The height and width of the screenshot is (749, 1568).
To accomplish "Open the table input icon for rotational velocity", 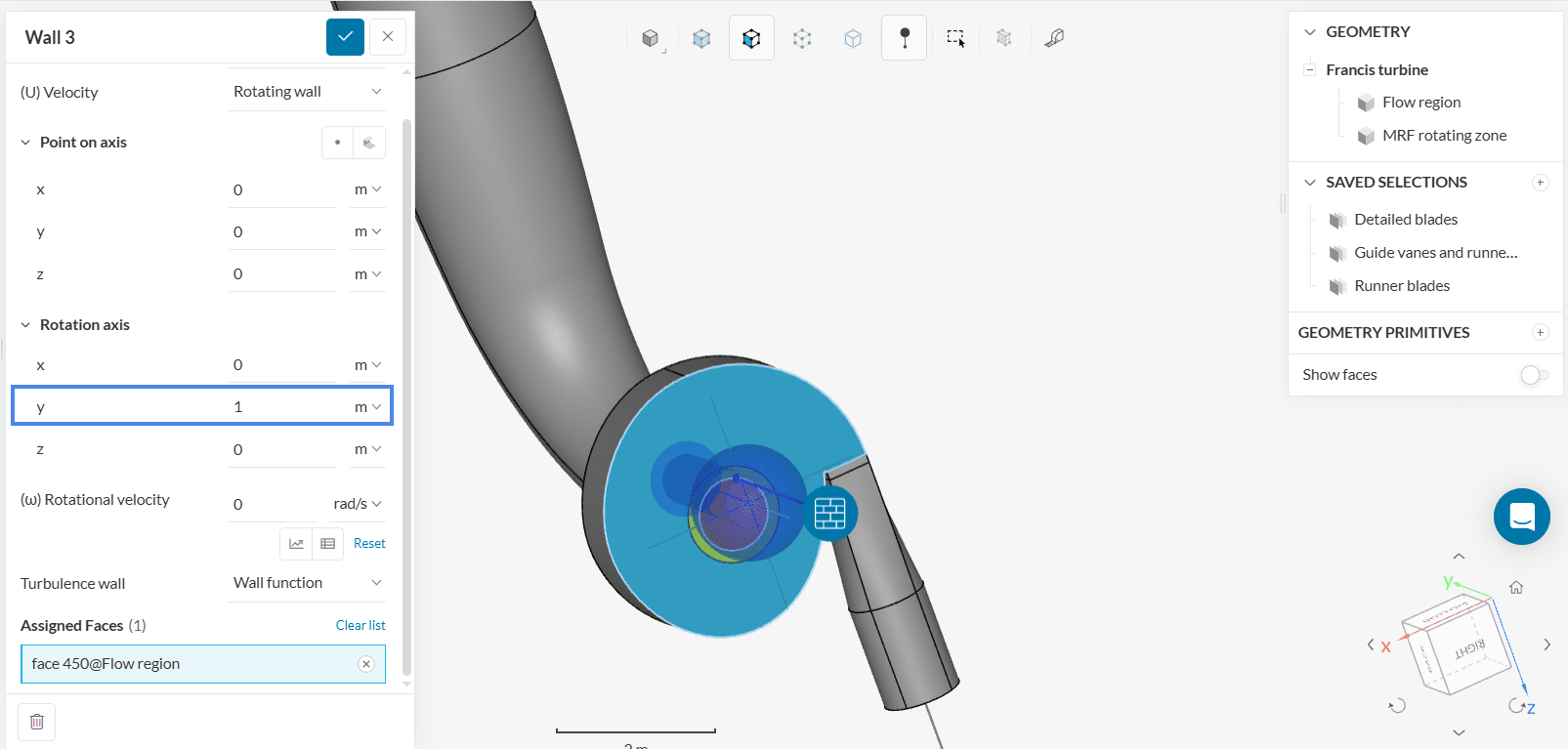I will tap(328, 544).
